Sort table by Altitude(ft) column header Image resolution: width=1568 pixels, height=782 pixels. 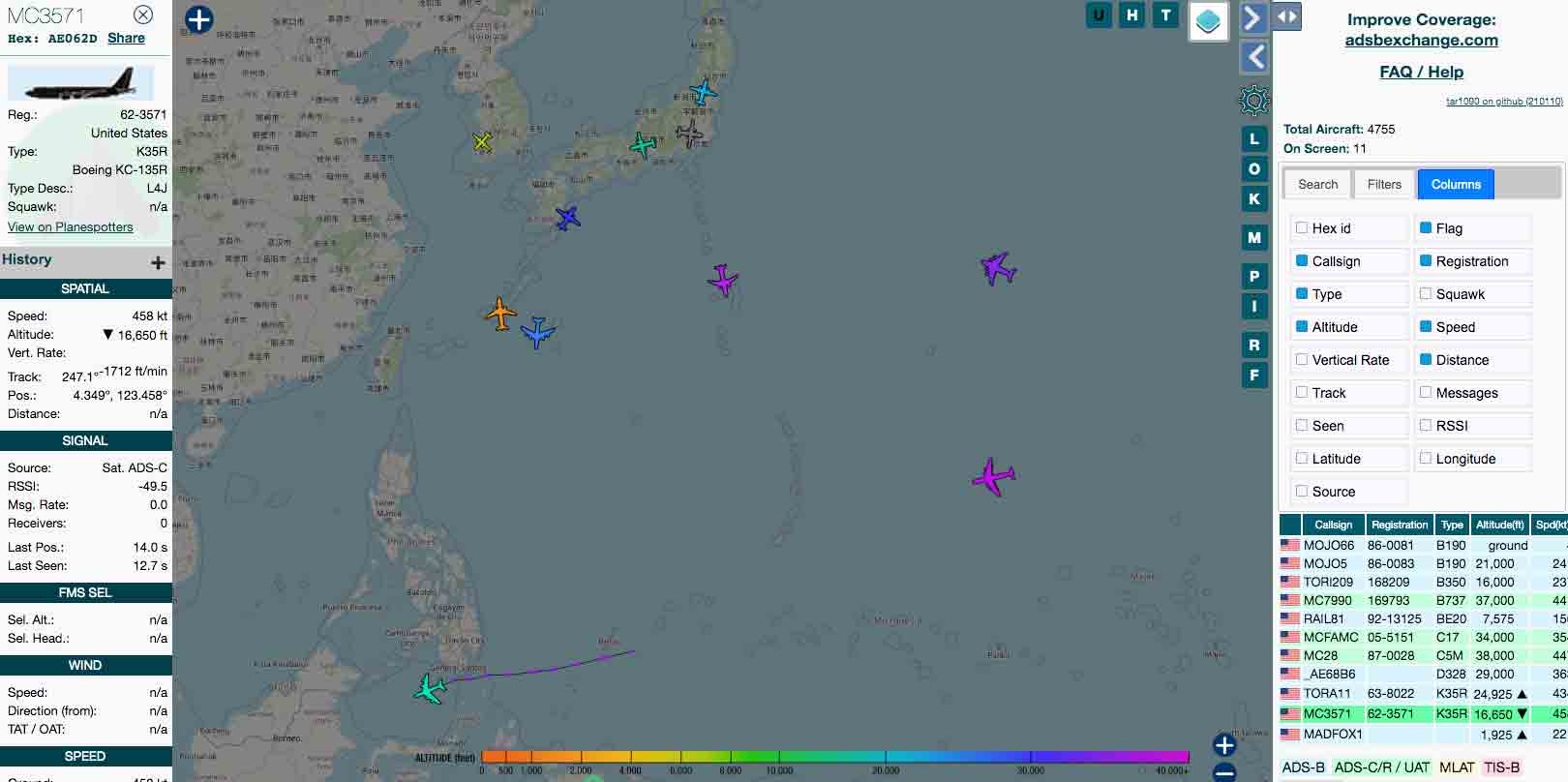[1499, 525]
